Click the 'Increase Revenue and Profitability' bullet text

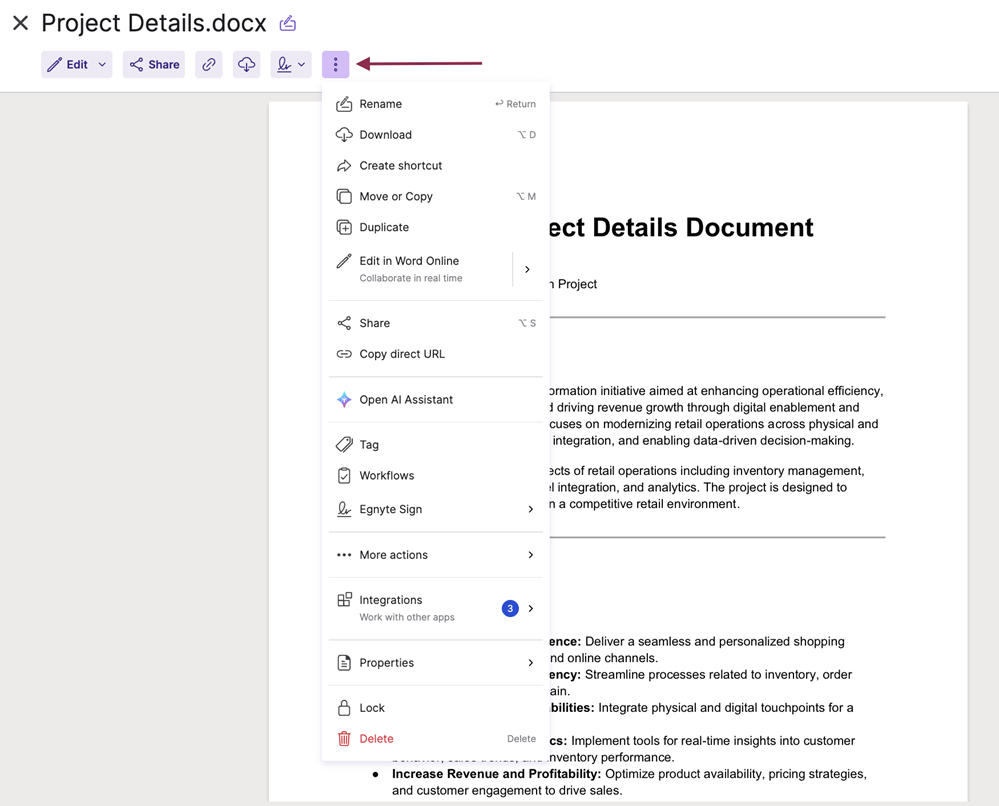pyautogui.click(x=496, y=774)
